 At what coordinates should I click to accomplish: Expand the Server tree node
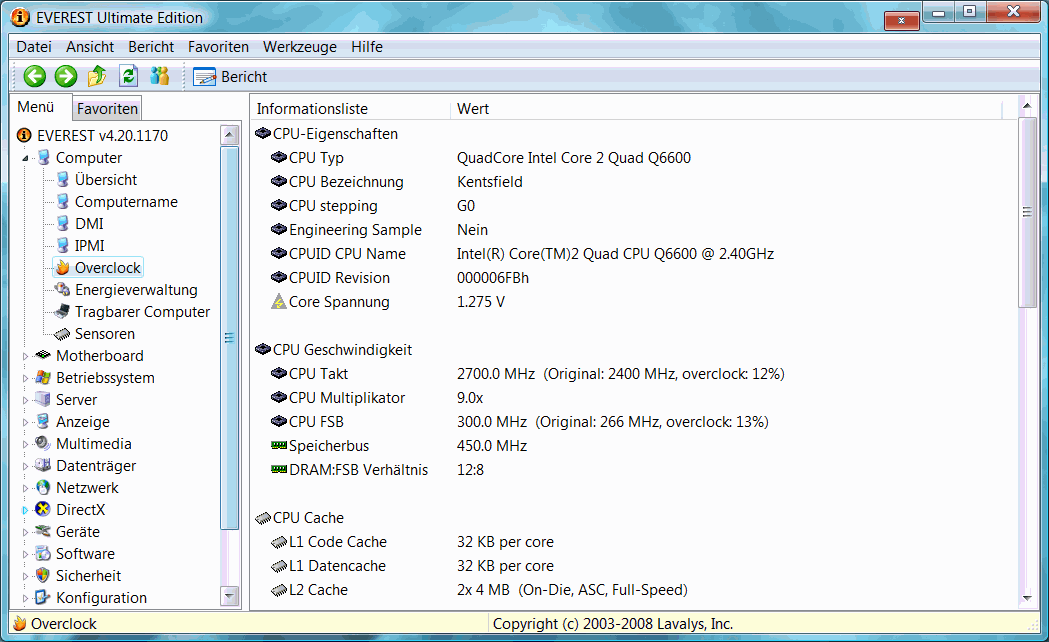(25, 401)
